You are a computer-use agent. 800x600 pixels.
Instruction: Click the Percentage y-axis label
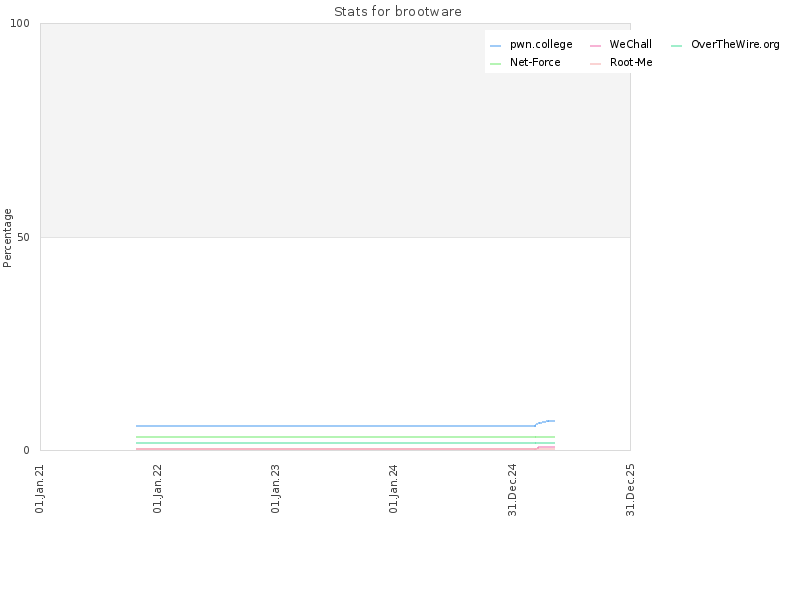[x=7, y=238]
